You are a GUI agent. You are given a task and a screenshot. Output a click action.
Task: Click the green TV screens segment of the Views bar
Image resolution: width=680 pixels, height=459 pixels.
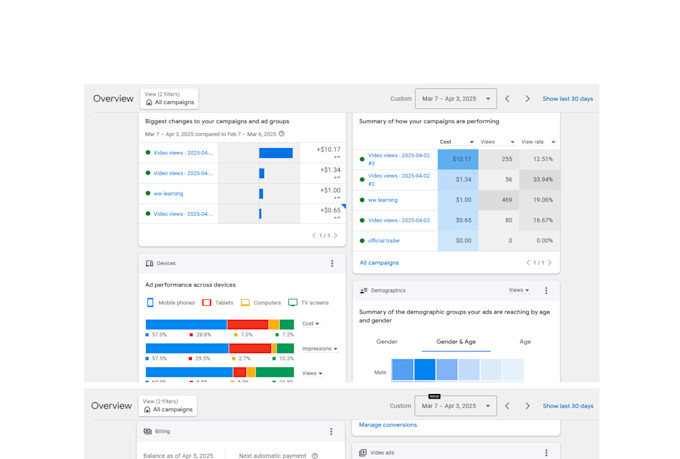tap(275, 372)
